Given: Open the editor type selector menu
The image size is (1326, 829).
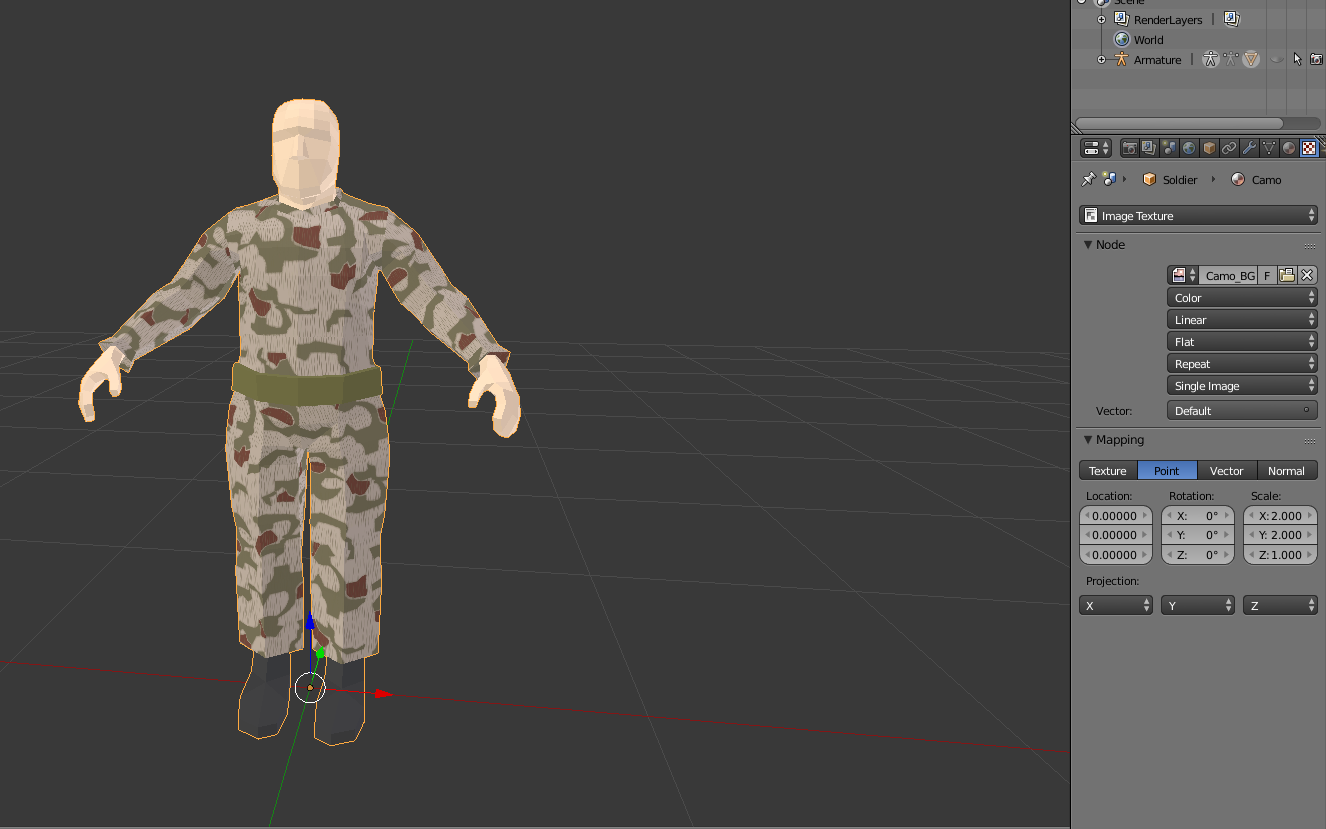Looking at the screenshot, I should click(1096, 148).
